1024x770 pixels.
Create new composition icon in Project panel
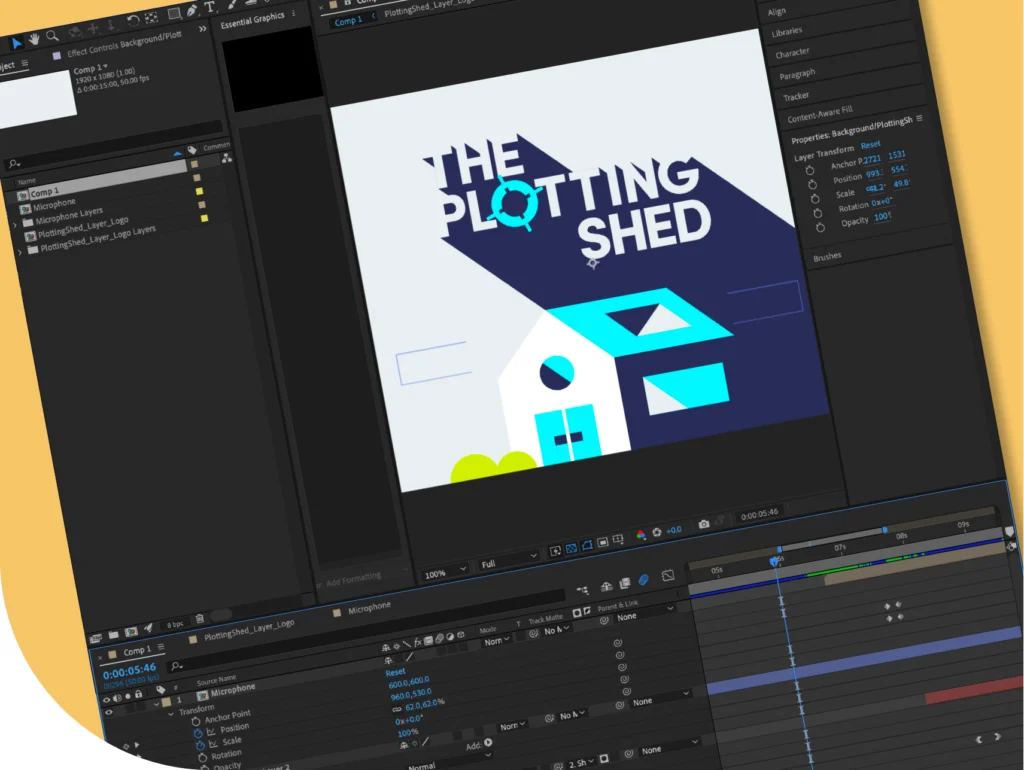click(131, 631)
